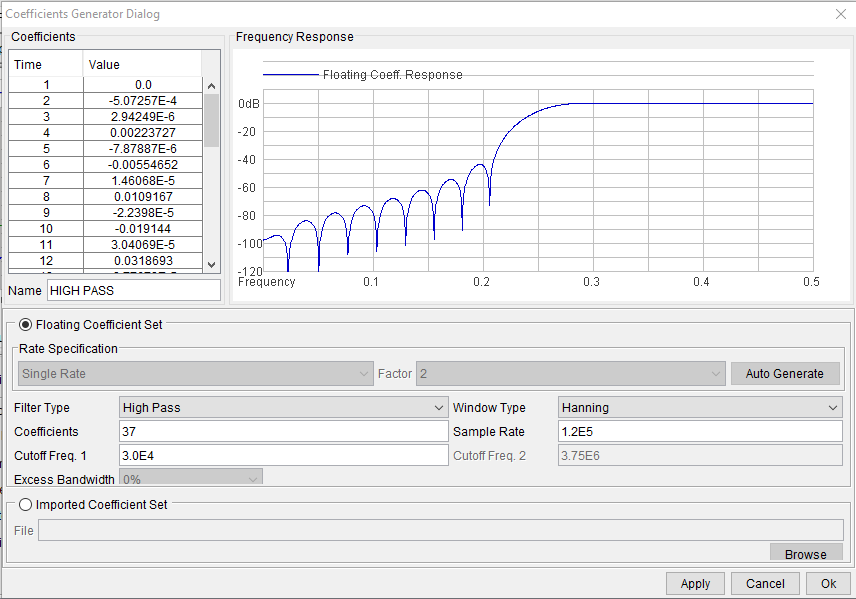Select the Imported Coefficient Set radio button

pyautogui.click(x=26, y=504)
